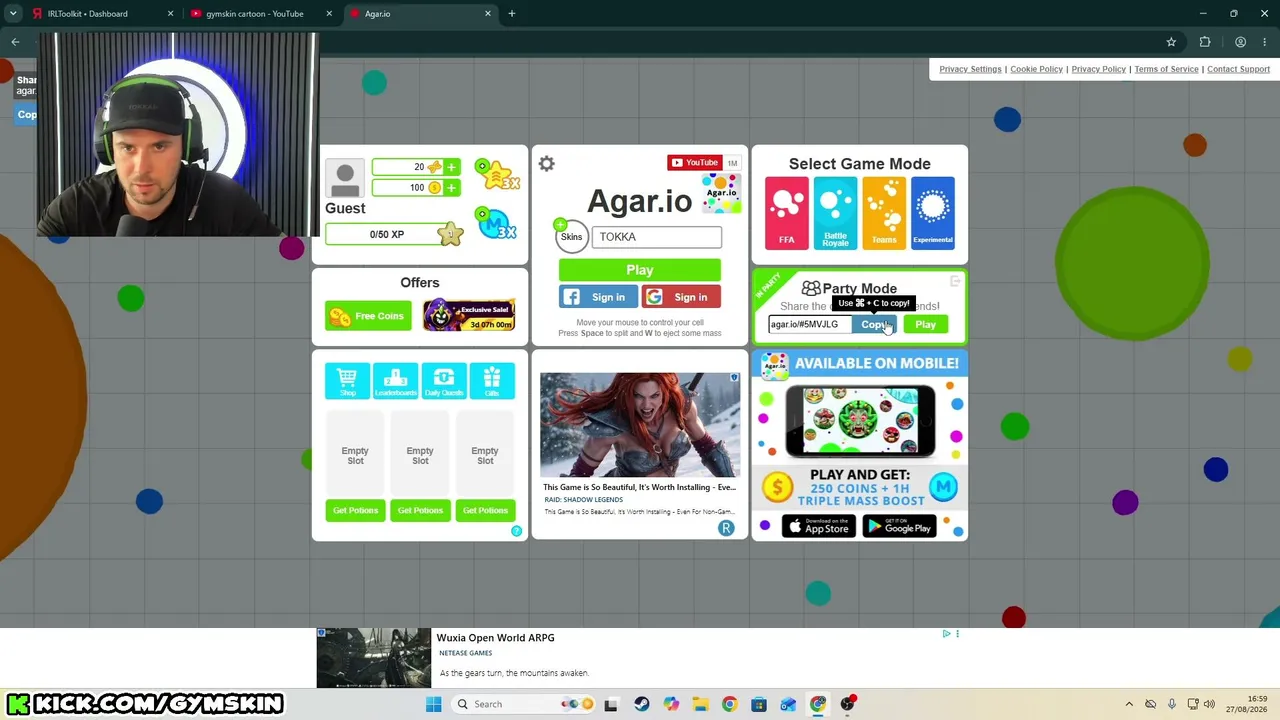This screenshot has height=720, width=1280.
Task: Open the YouTube subscribe button
Action: (695, 163)
